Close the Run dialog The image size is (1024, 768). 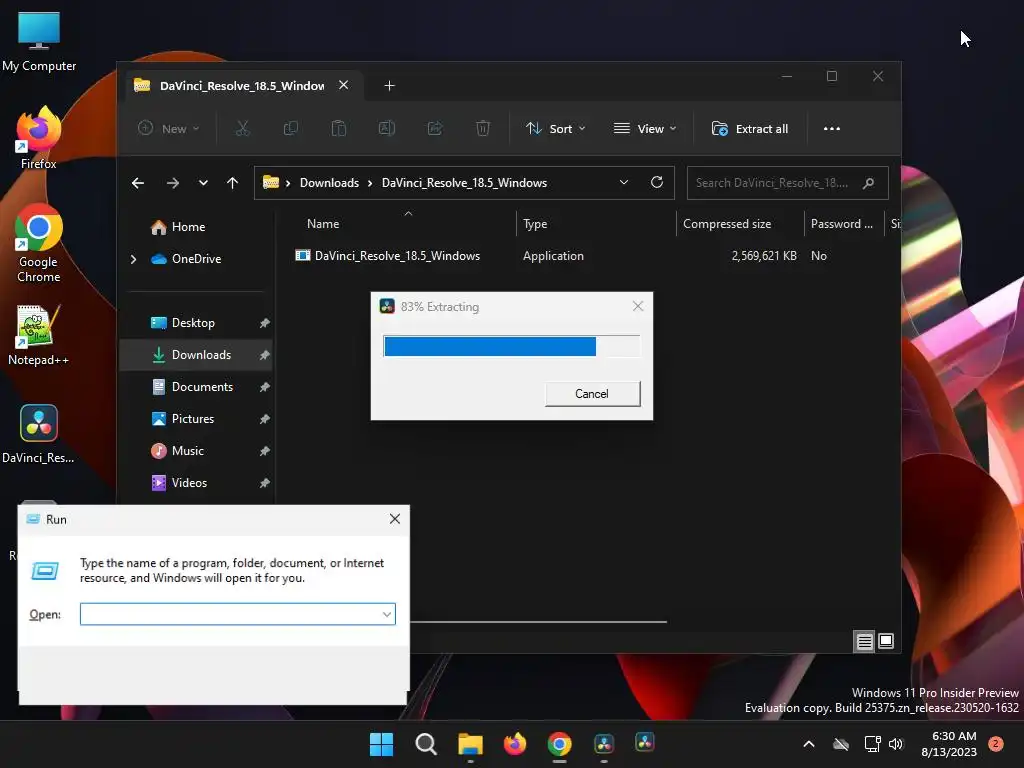(x=394, y=519)
